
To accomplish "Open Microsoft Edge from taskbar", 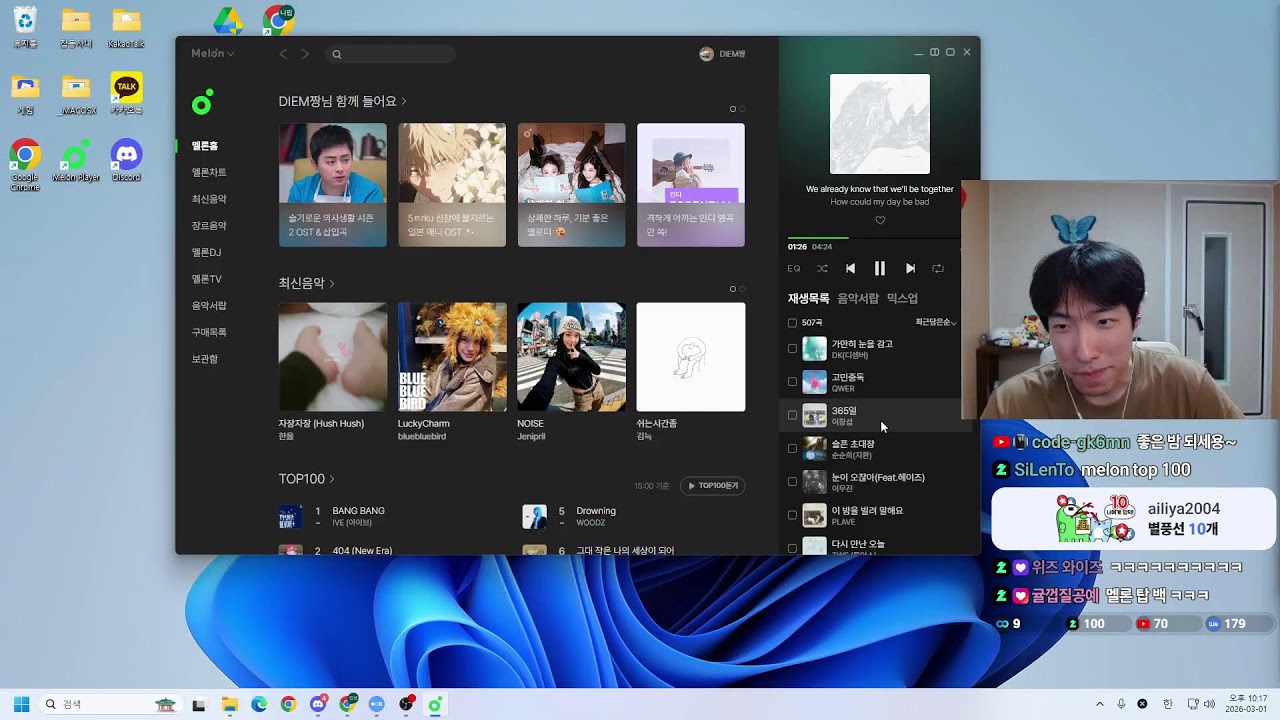I will (259, 704).
